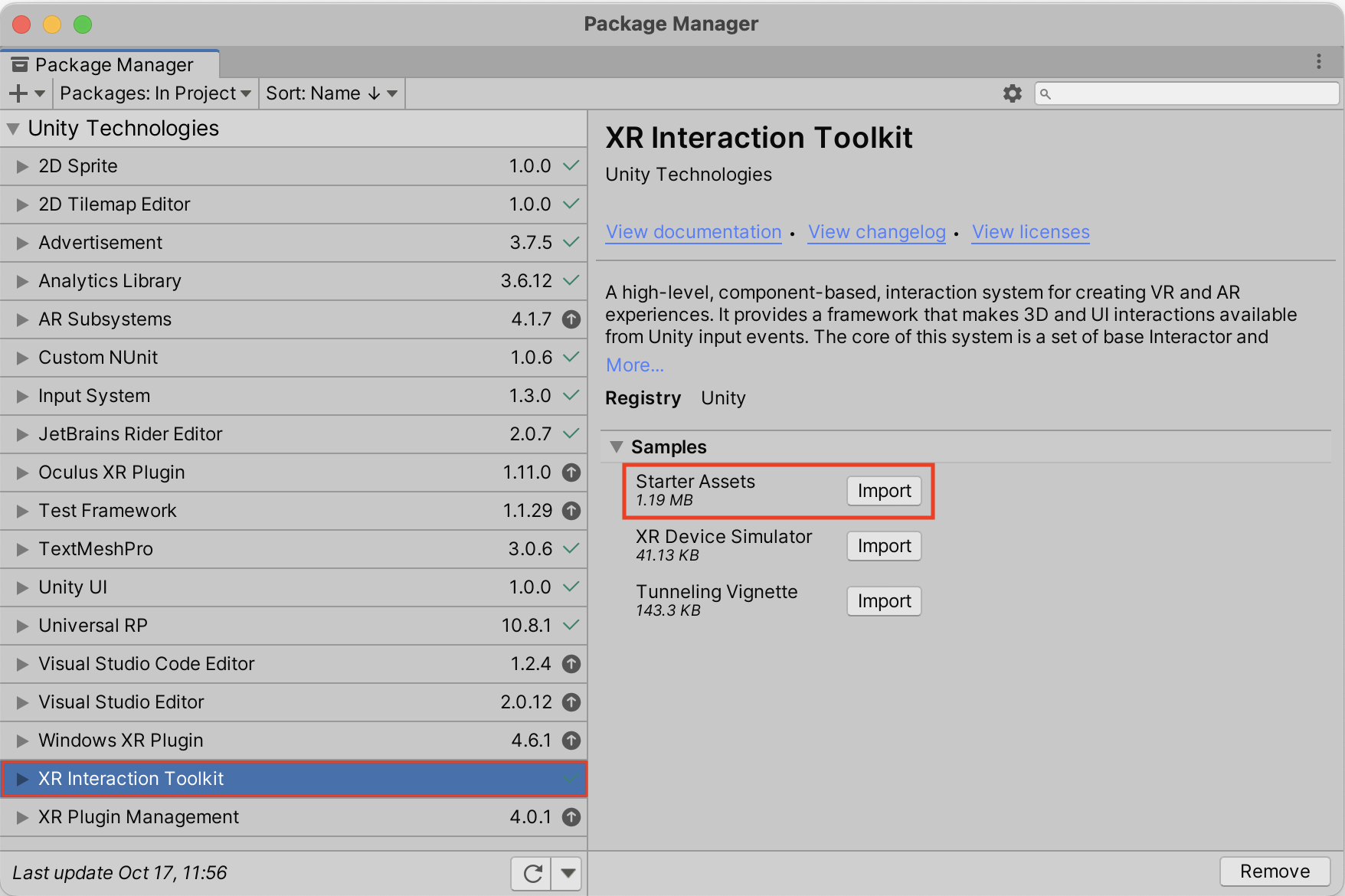Viewport: 1345px width, 896px height.
Task: Expand the Universal RP package entry
Action: tap(22, 626)
